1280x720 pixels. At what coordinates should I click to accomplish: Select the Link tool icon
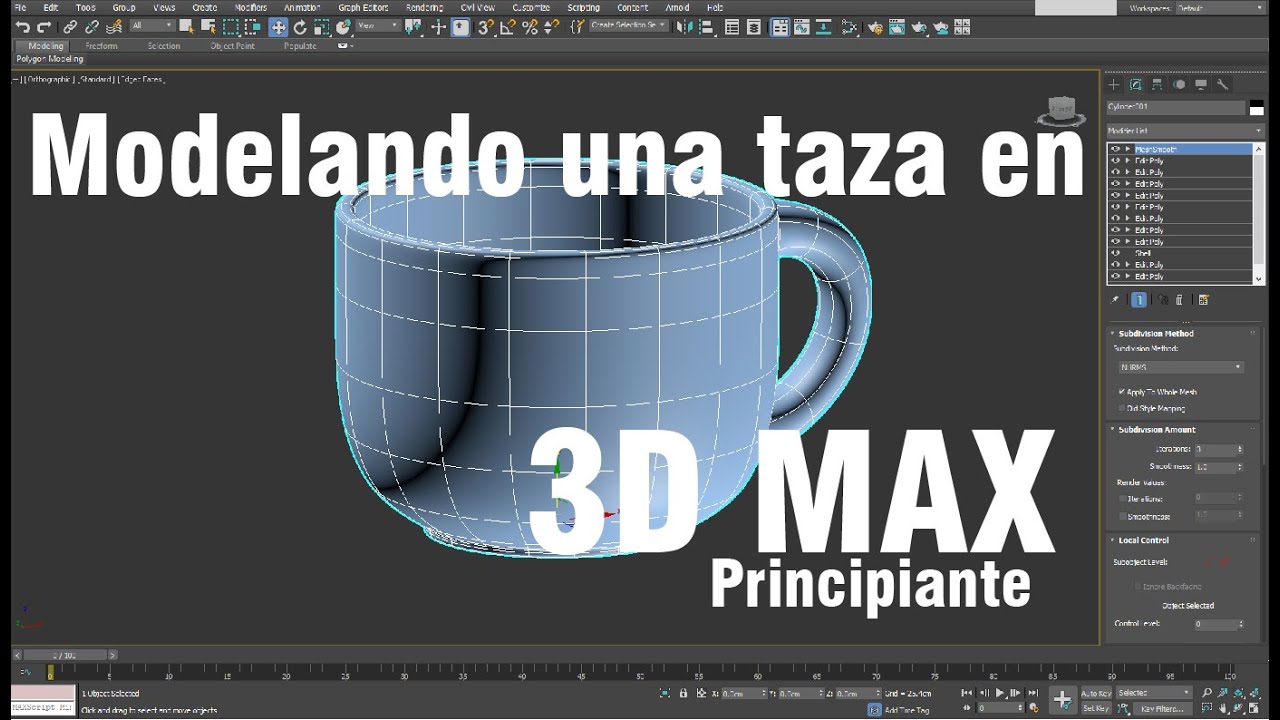[70, 27]
